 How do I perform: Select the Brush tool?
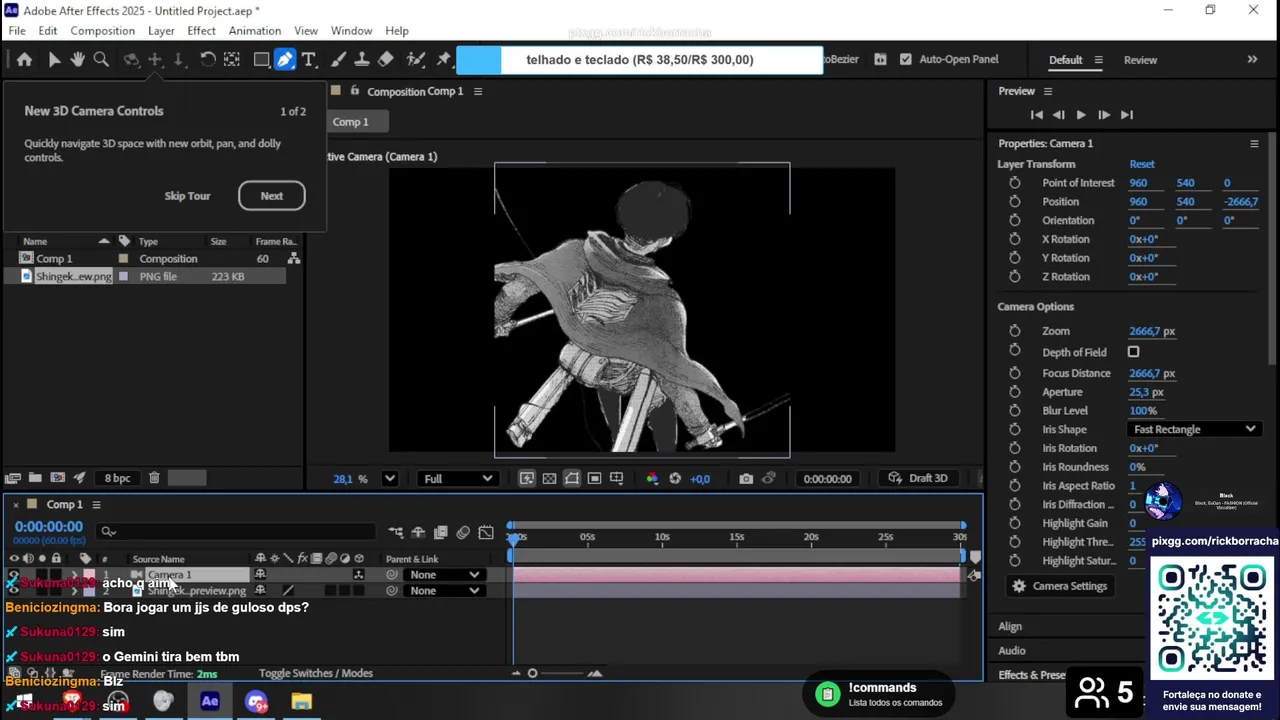coord(338,60)
